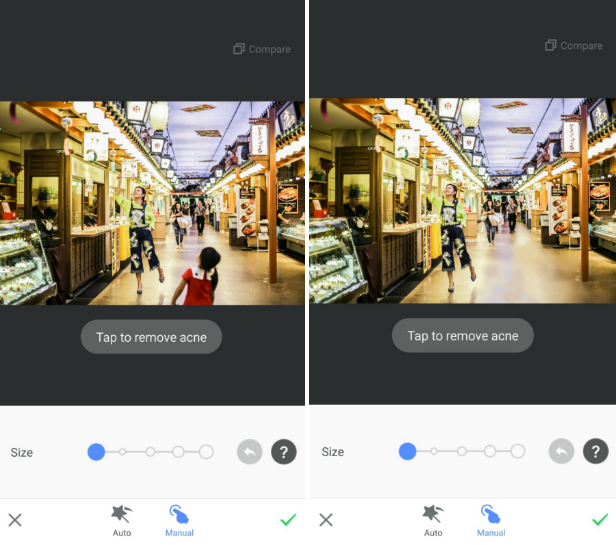Tap the Compare icon in left screen

(239, 49)
